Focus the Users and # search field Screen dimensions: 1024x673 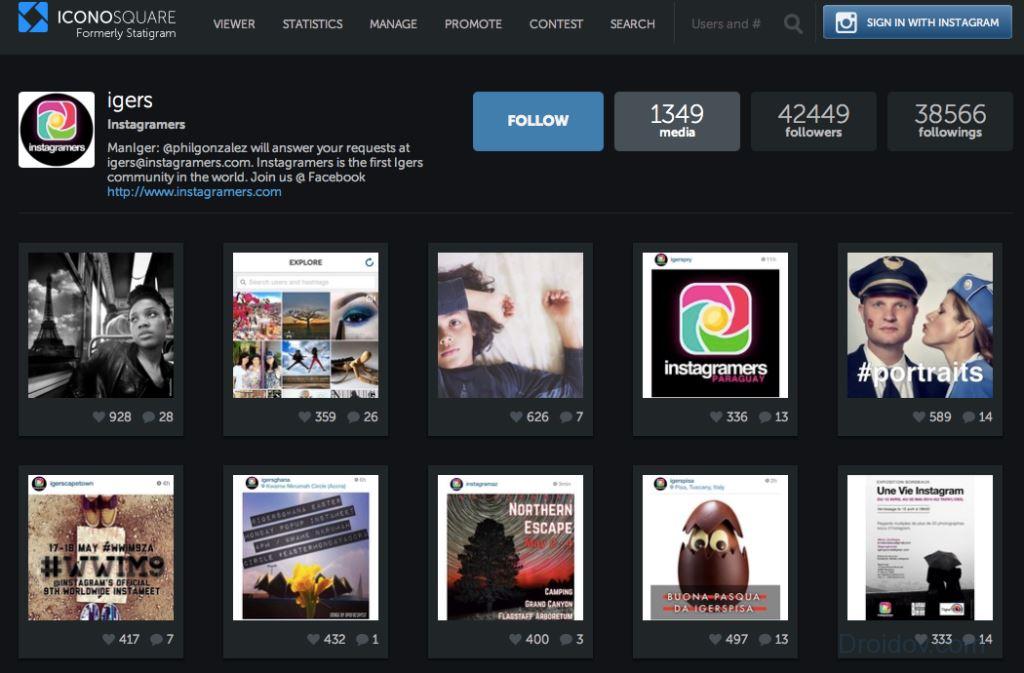coord(726,24)
